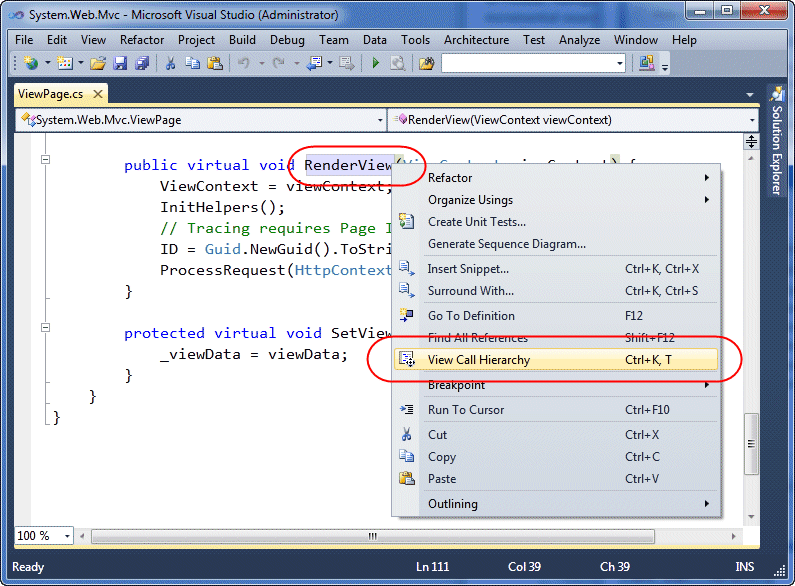795x586 pixels.
Task: Click the Insert Snippet menu icon
Action: coord(407,268)
